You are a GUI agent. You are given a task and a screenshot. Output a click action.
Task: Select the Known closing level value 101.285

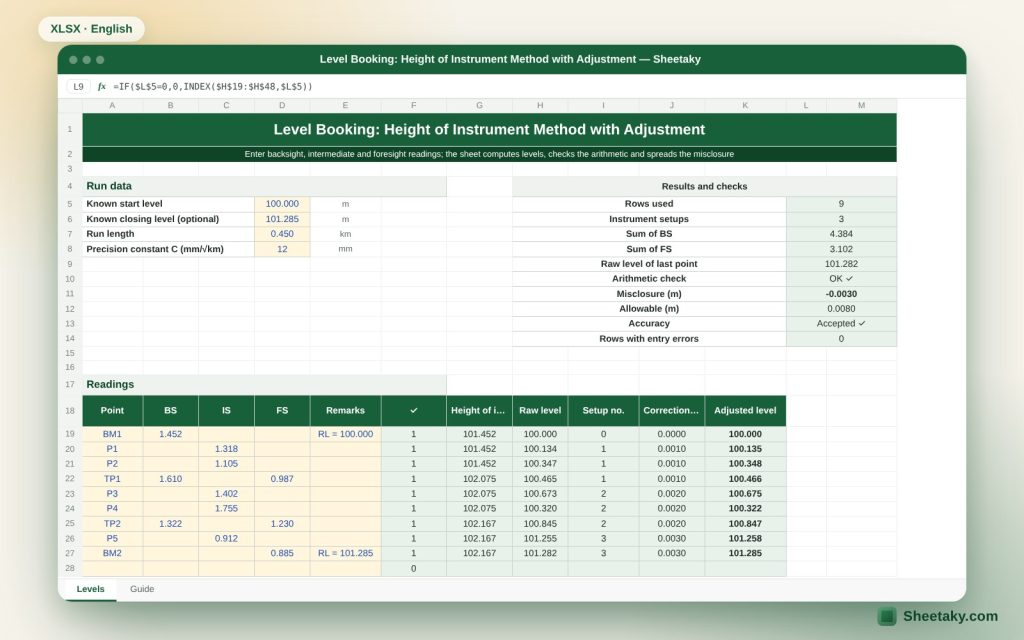pos(282,219)
